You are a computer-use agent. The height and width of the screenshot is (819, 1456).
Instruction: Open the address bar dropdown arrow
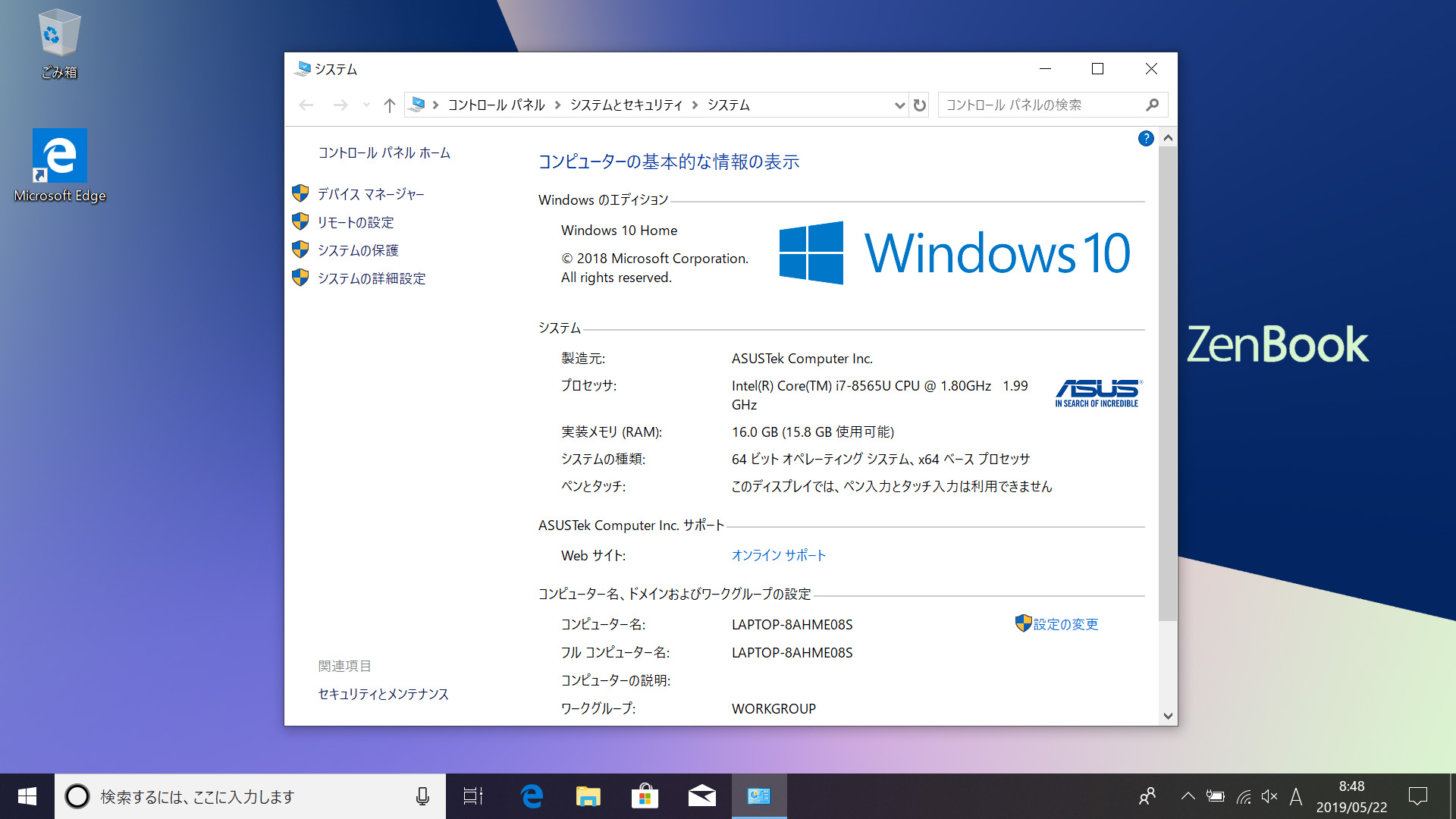point(899,105)
